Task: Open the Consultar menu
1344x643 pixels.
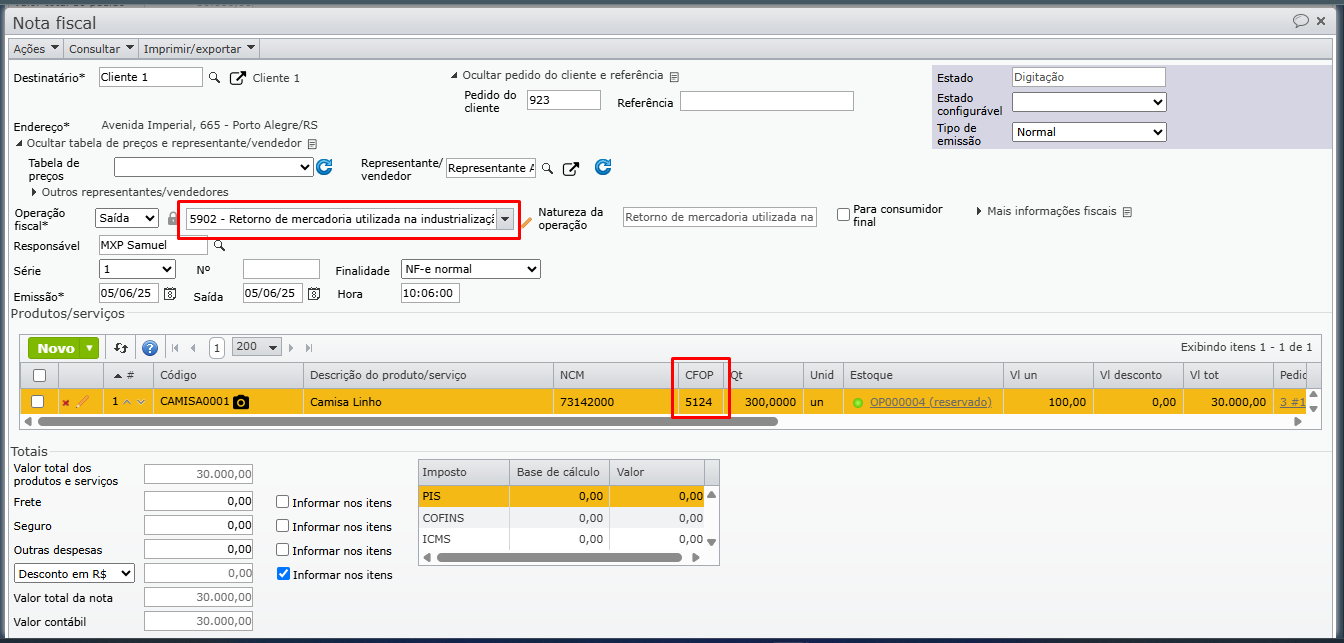Action: pos(102,48)
